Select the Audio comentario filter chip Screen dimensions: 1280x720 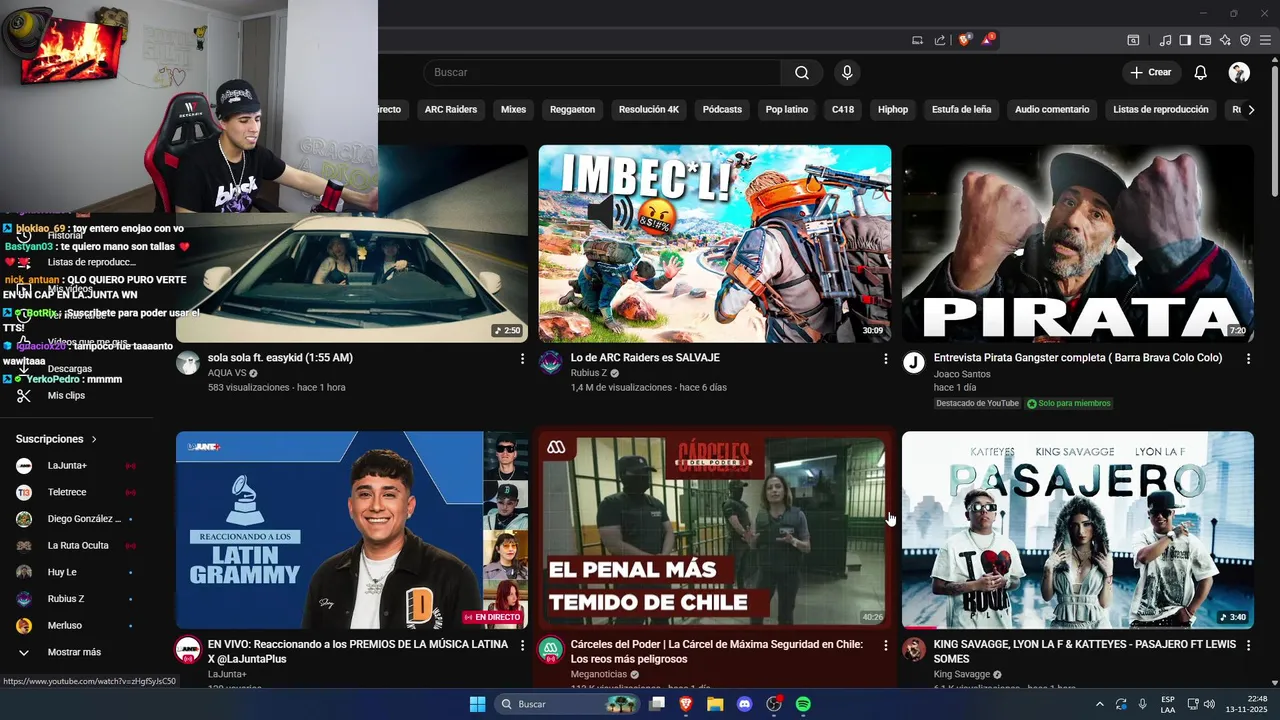click(1052, 110)
